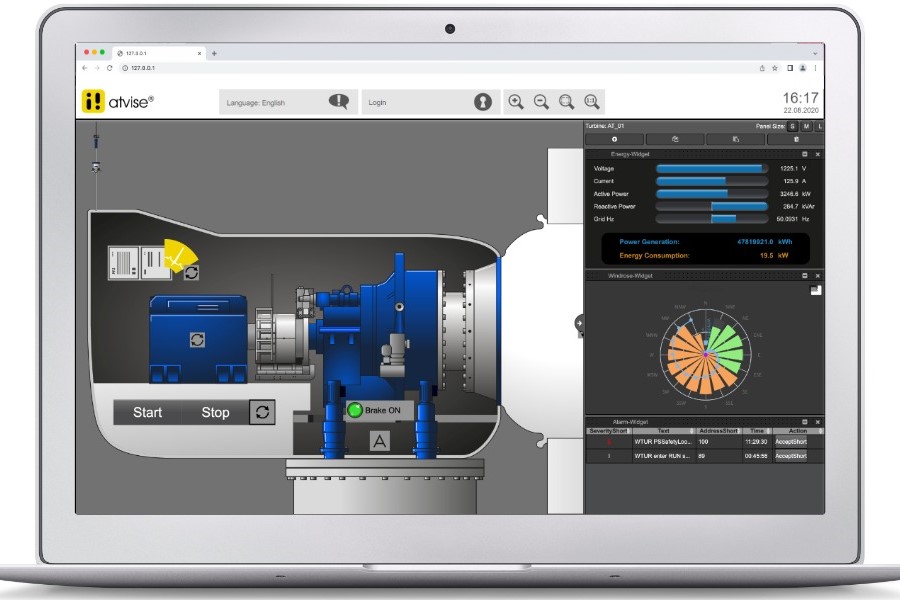The image size is (900, 600).
Task: Select panel size S
Action: coord(792,126)
